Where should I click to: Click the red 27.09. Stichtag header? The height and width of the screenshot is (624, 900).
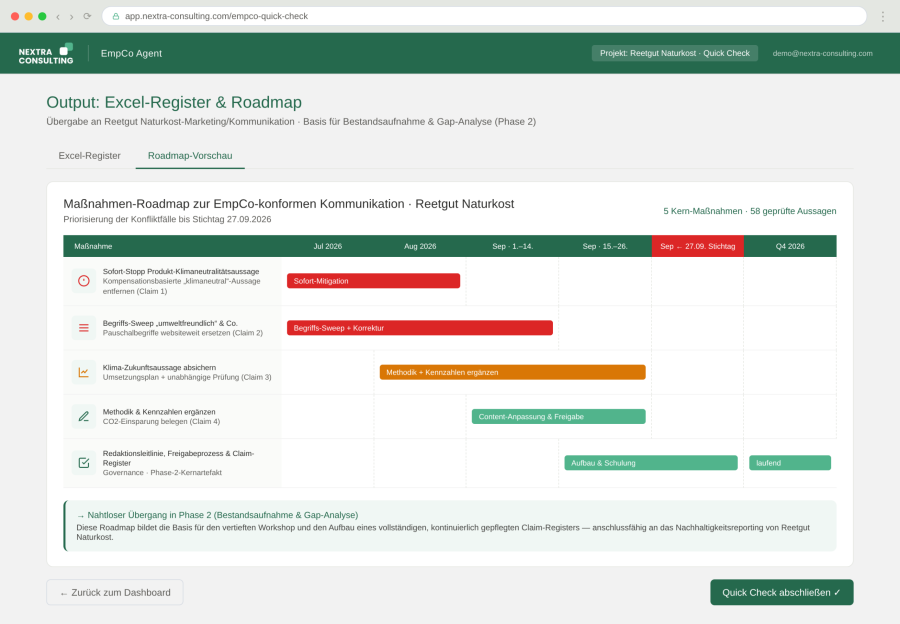pos(697,246)
